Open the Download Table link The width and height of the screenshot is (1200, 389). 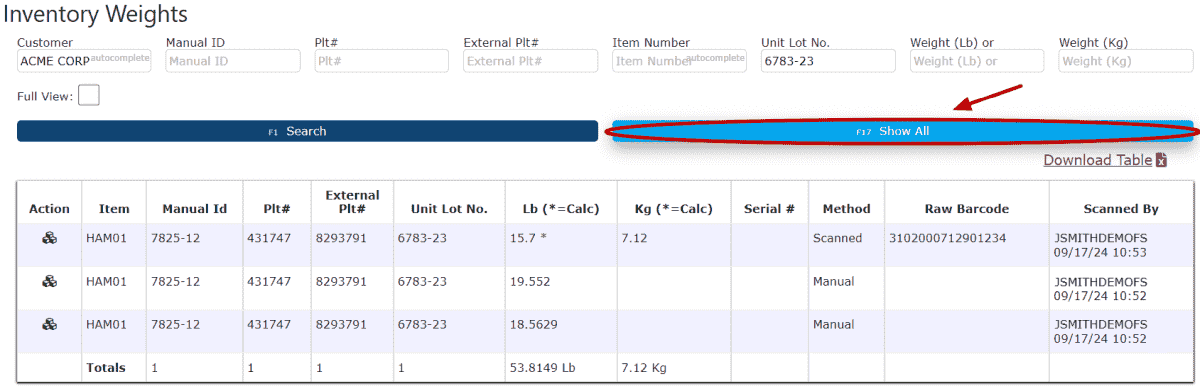(1097, 160)
